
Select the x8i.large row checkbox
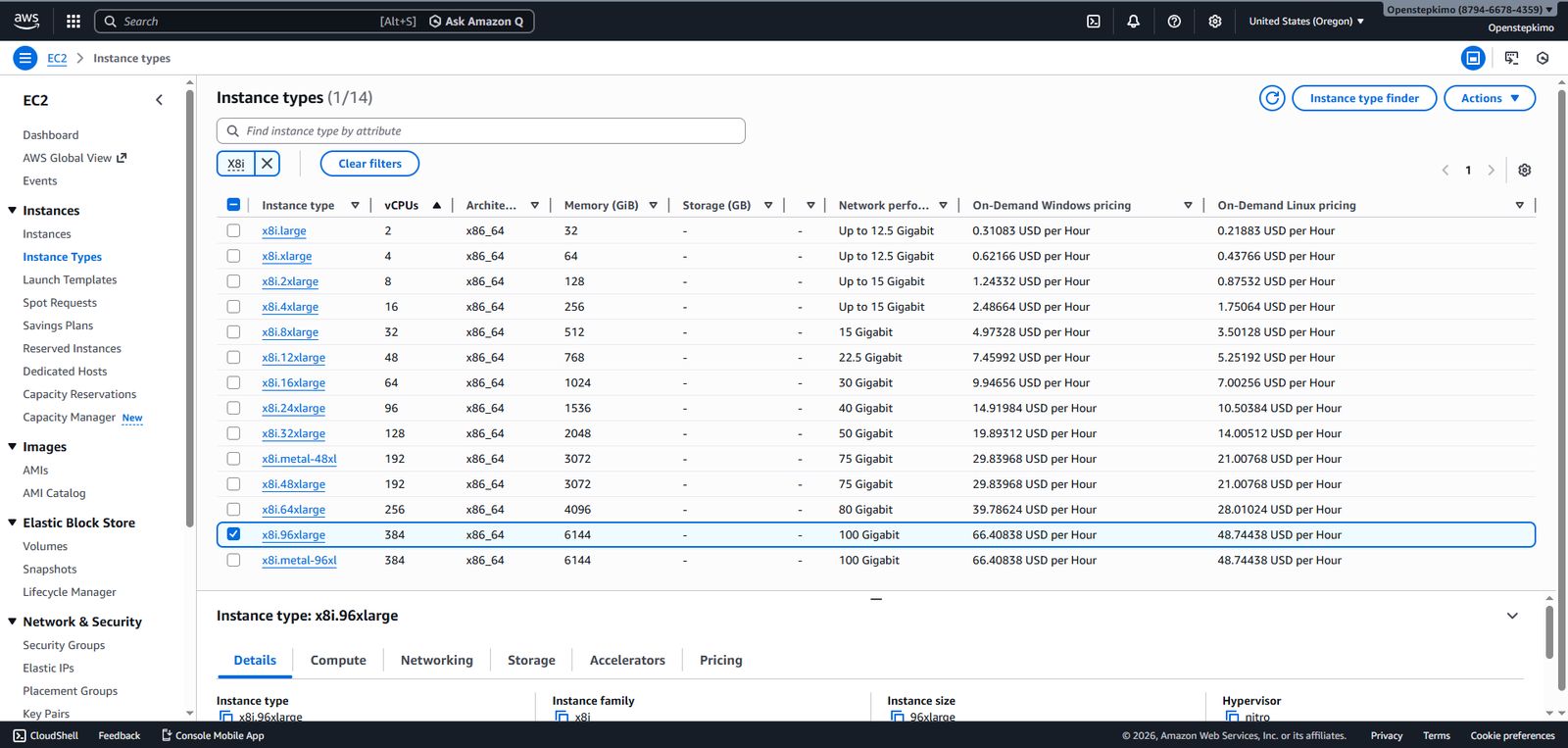[233, 230]
